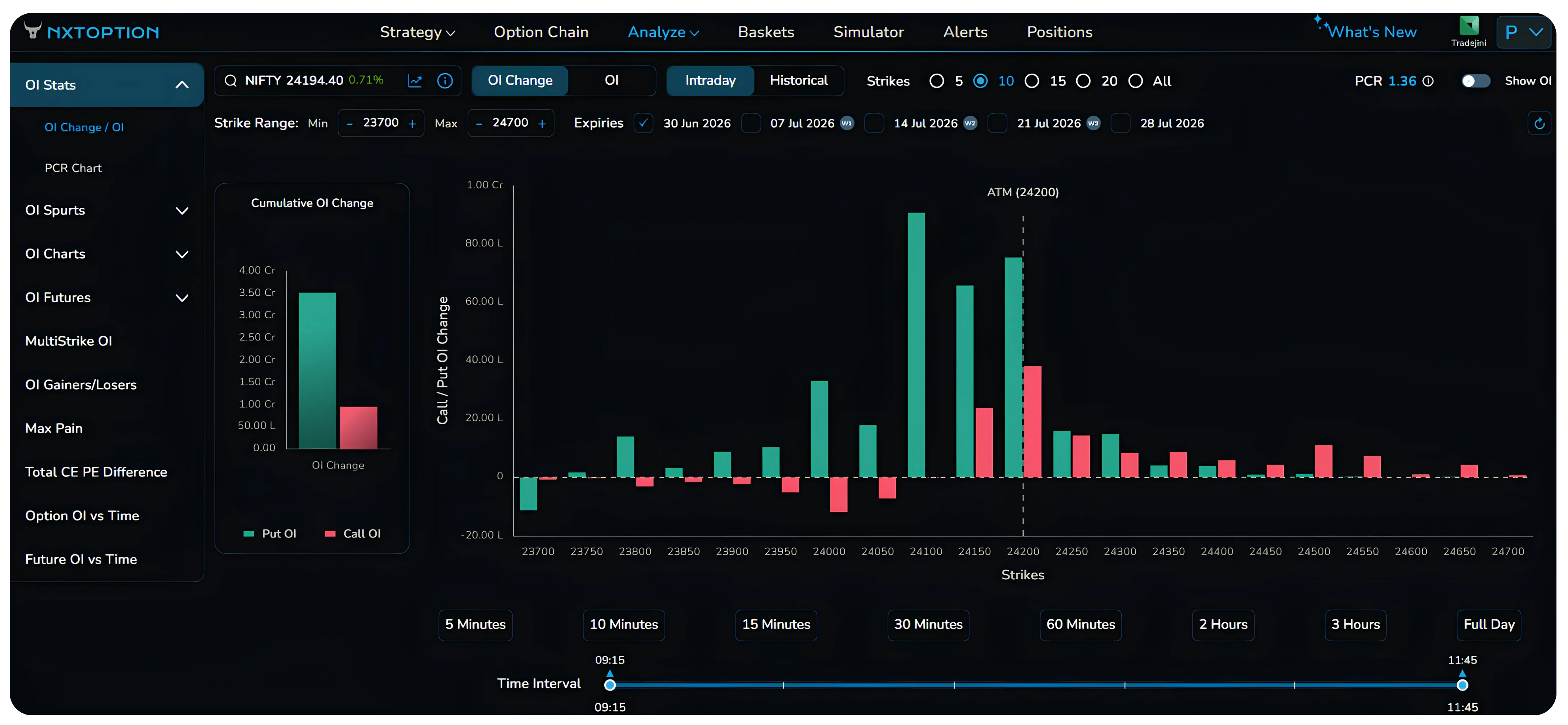Image resolution: width=1568 pixels, height=725 pixels.
Task: Click the info icon beside the NIFTY chart icon
Action: tap(445, 80)
